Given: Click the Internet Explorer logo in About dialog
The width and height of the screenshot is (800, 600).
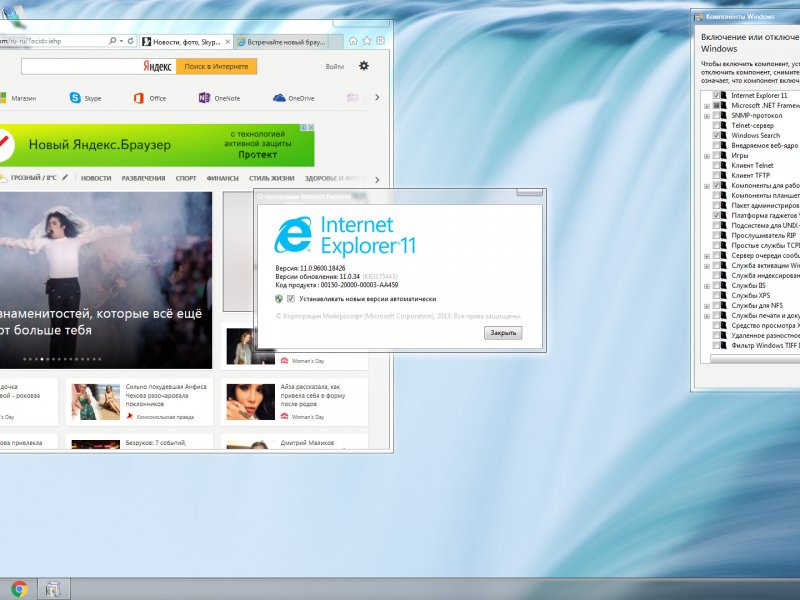Looking at the screenshot, I should click(293, 235).
